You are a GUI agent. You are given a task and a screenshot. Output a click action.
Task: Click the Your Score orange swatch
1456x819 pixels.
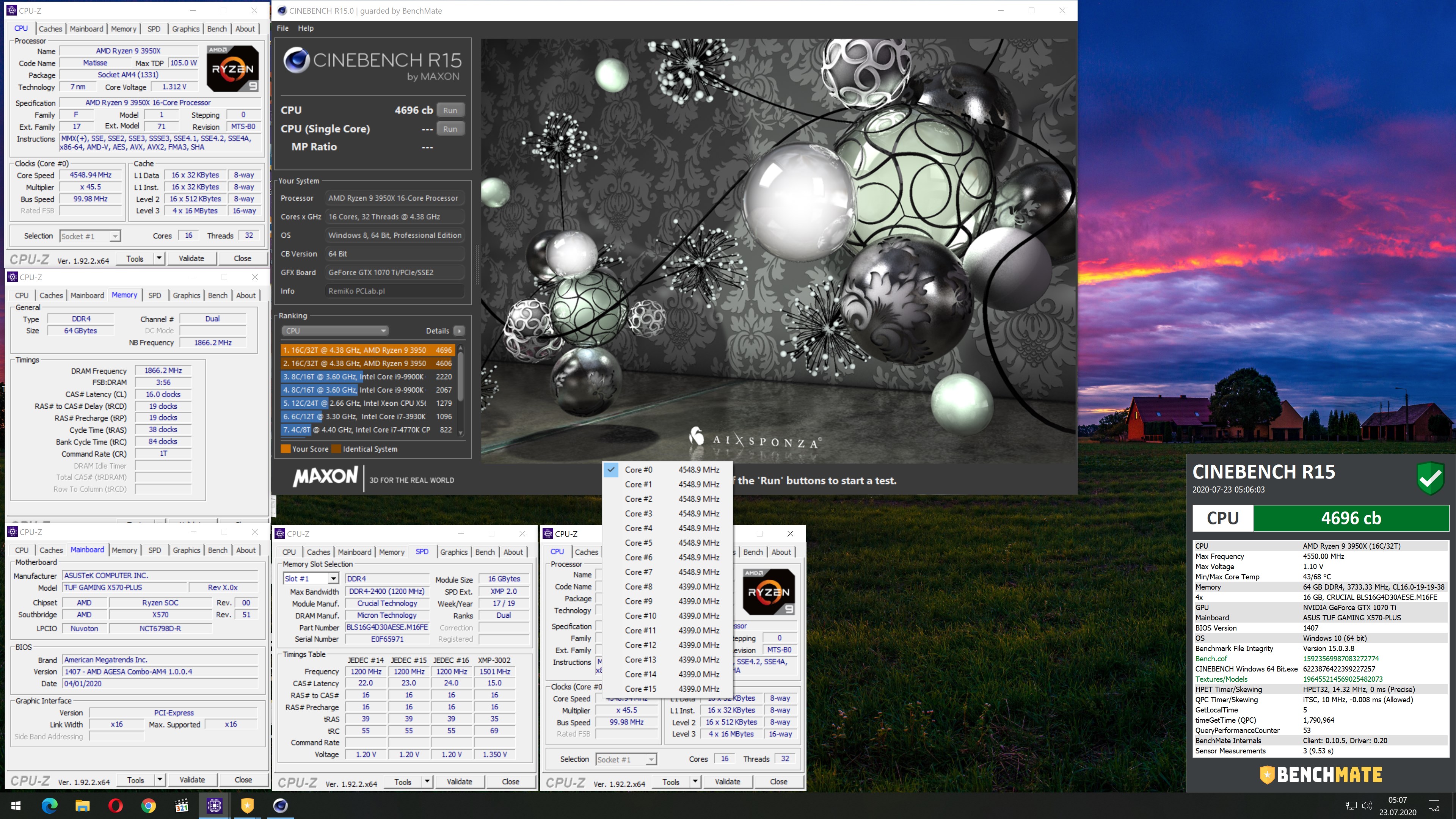pyautogui.click(x=286, y=449)
